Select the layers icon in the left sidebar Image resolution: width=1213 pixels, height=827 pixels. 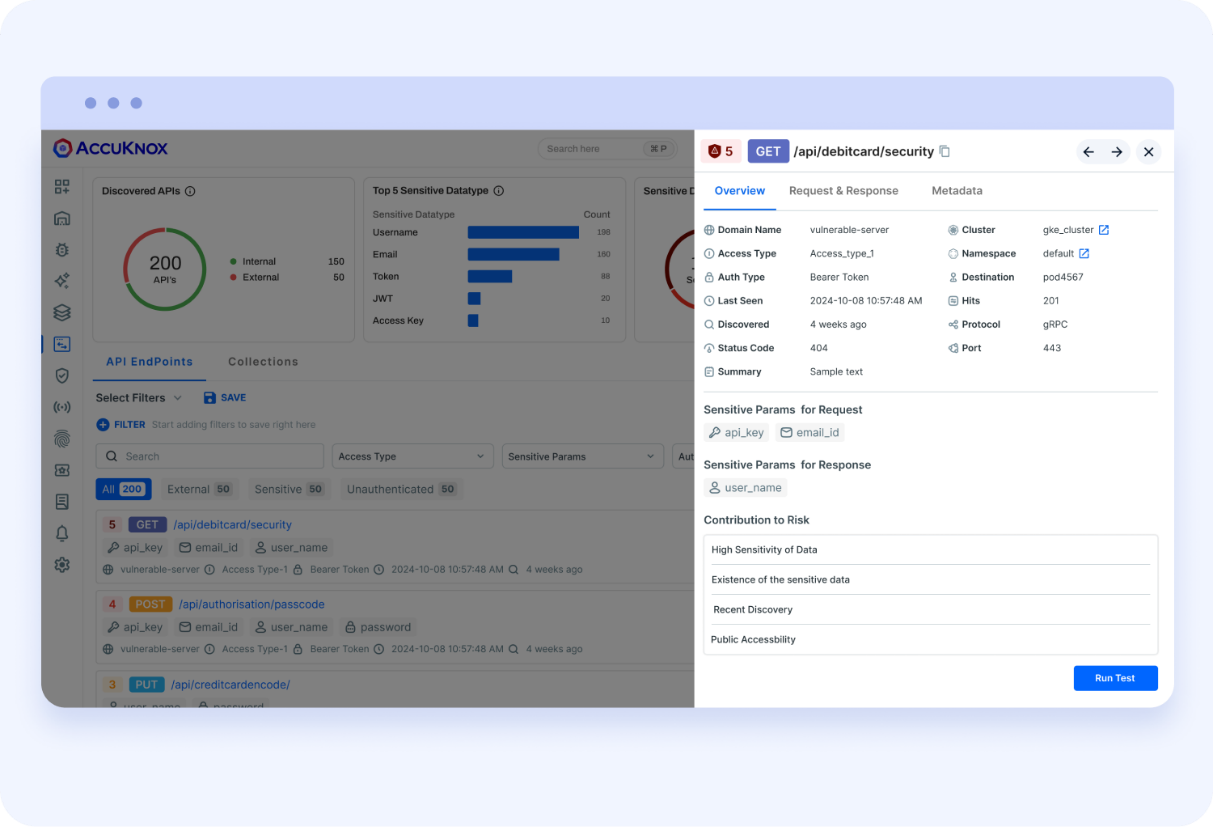click(x=61, y=312)
